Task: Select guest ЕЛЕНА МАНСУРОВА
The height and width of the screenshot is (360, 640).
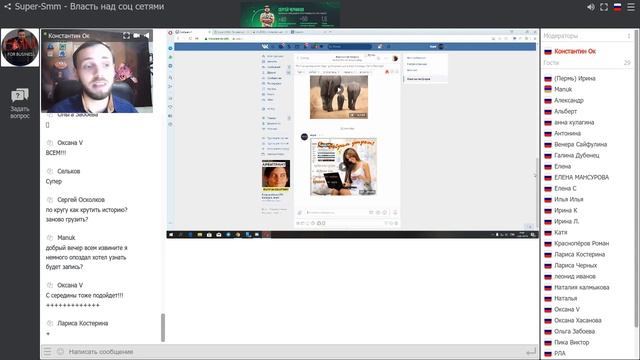Action: 581,178
